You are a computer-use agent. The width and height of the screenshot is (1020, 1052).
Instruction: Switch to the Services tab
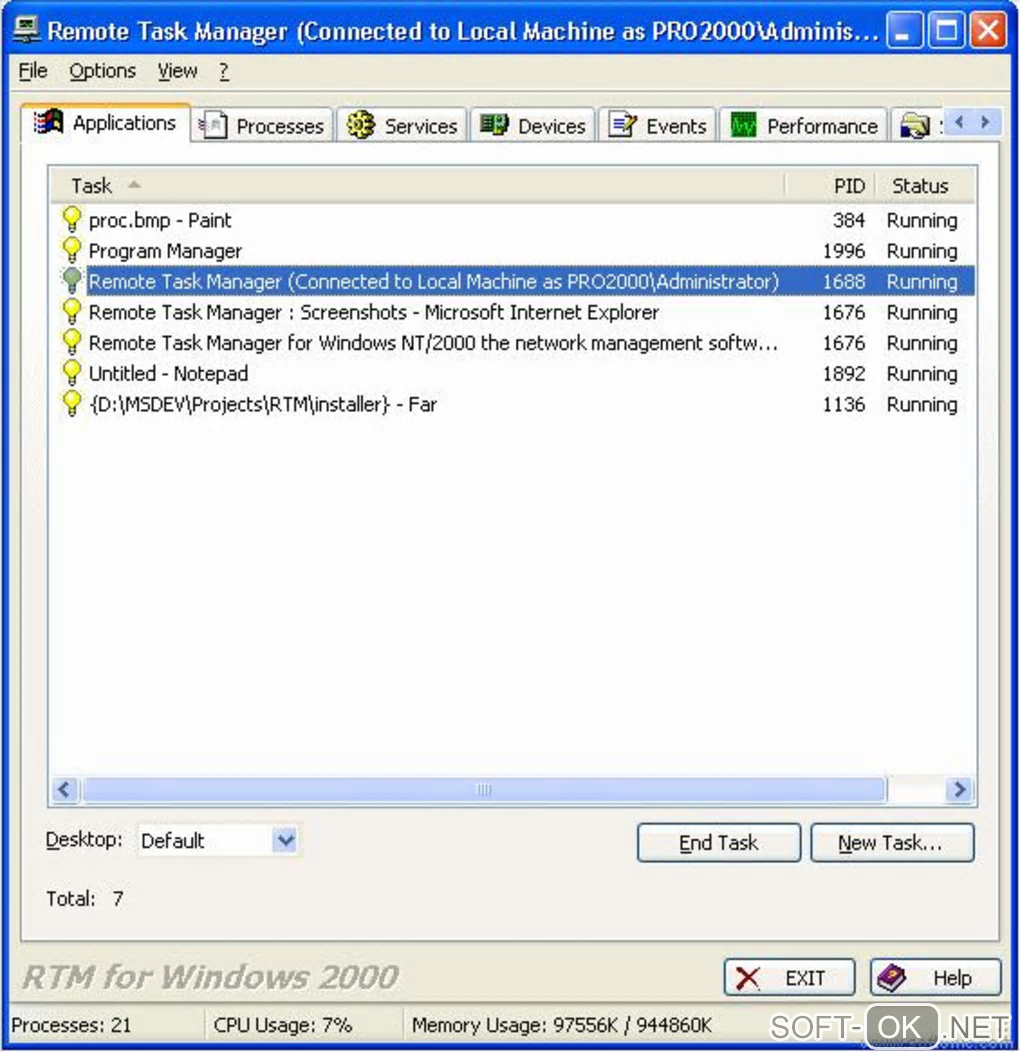(x=401, y=125)
